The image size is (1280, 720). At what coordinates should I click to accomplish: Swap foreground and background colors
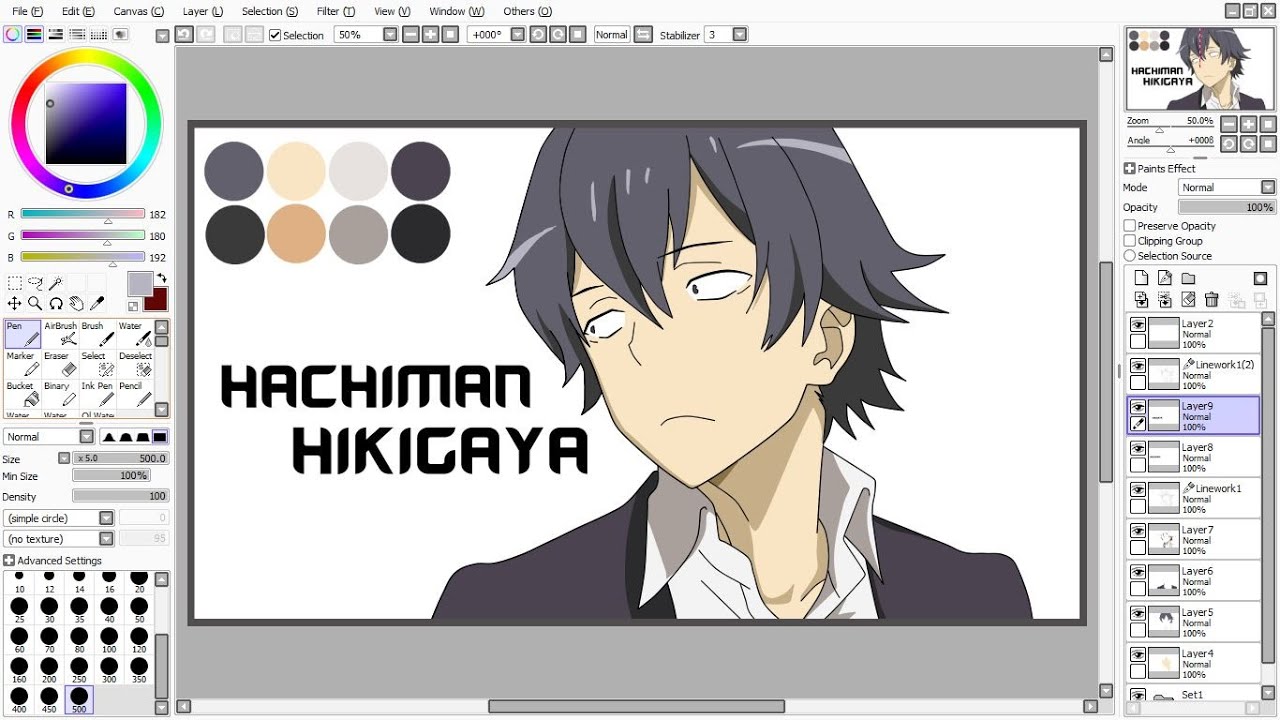coord(161,277)
